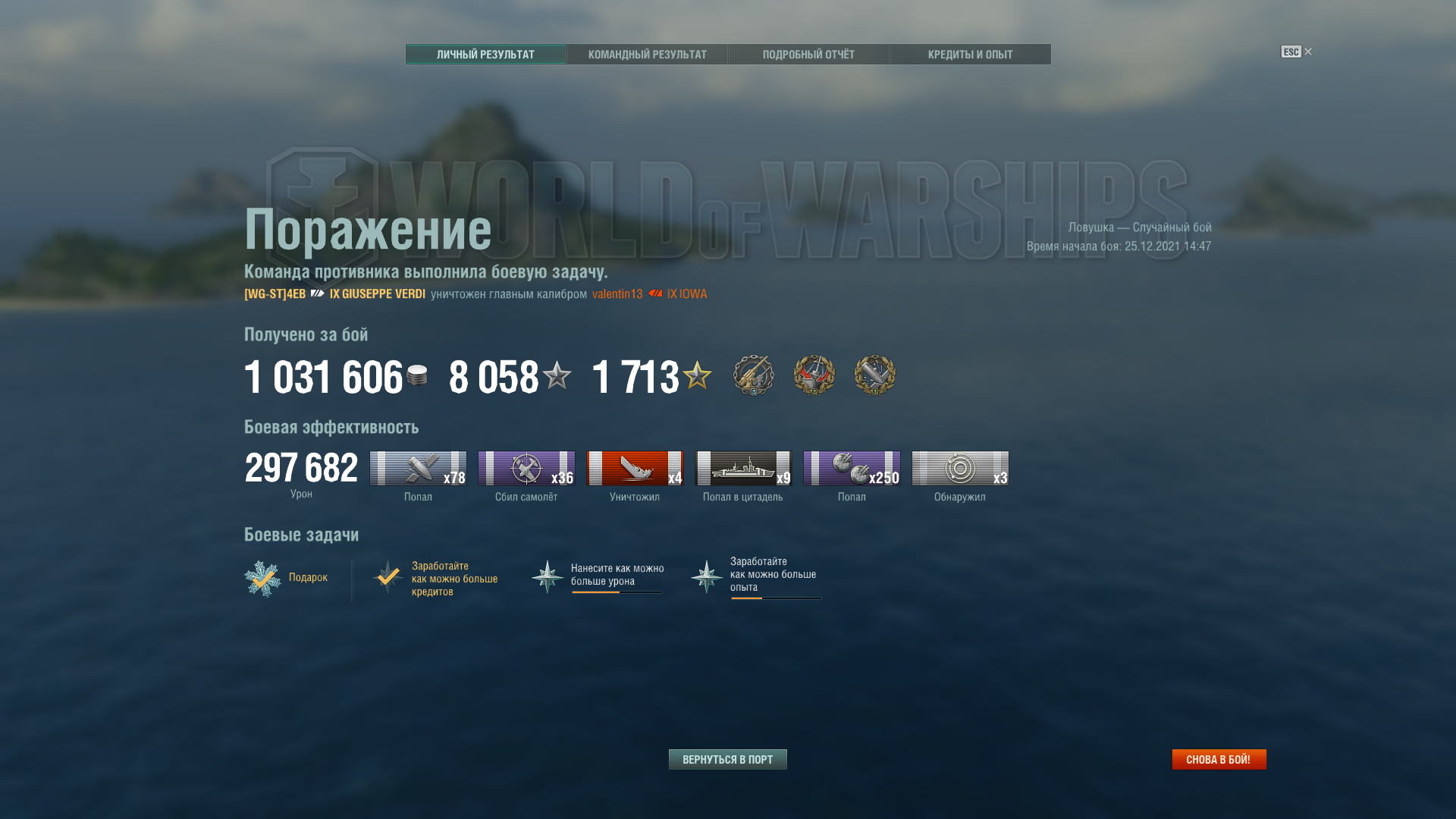The height and width of the screenshot is (819, 1456).
Task: Click the damage mission progress bar
Action: pos(617,592)
